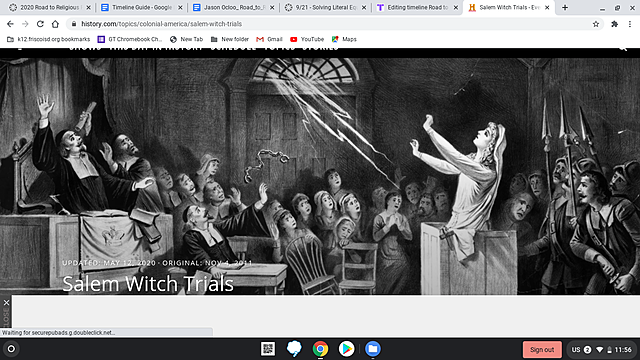Open the New Tab bookmark
This screenshot has width=640, height=360.
(x=186, y=39)
